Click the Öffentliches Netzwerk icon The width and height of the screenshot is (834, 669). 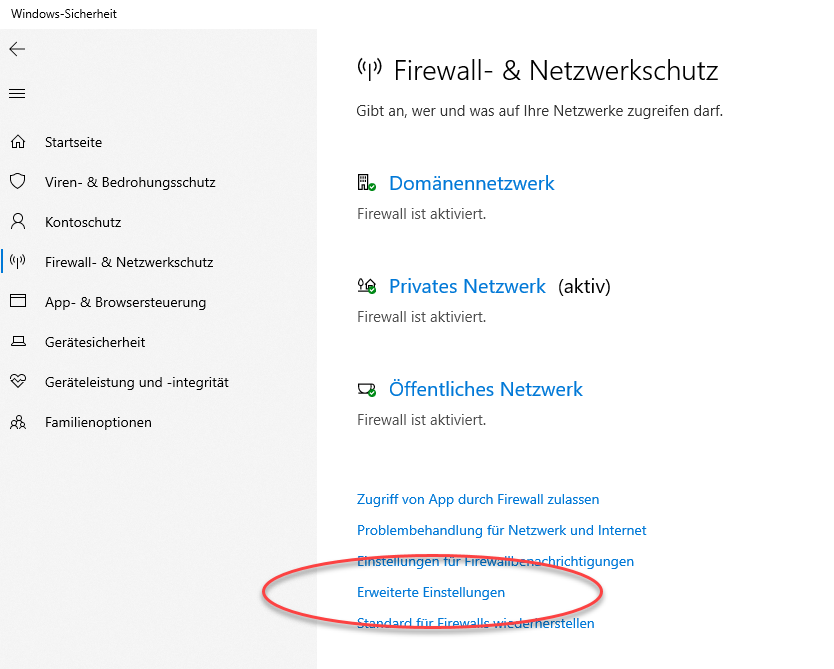click(x=366, y=389)
